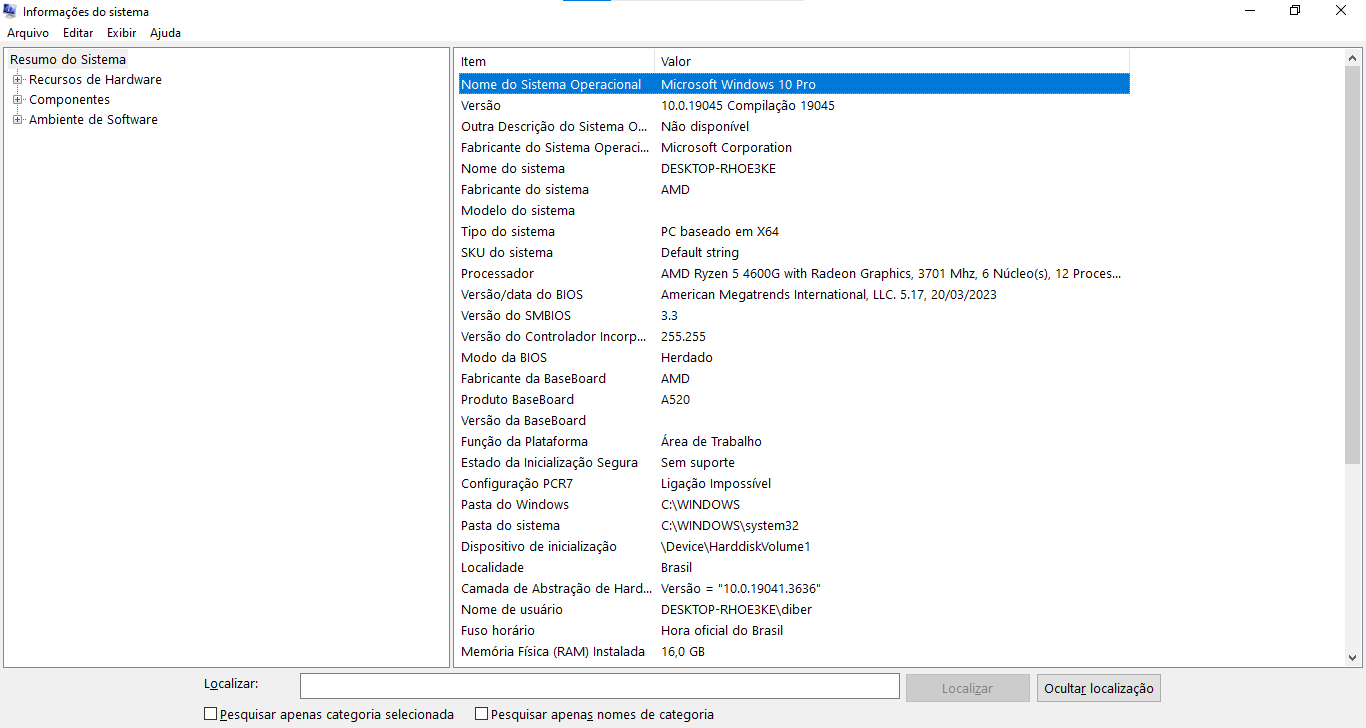This screenshot has width=1366, height=728.
Task: Click the Localizar button
Action: pyautogui.click(x=968, y=688)
